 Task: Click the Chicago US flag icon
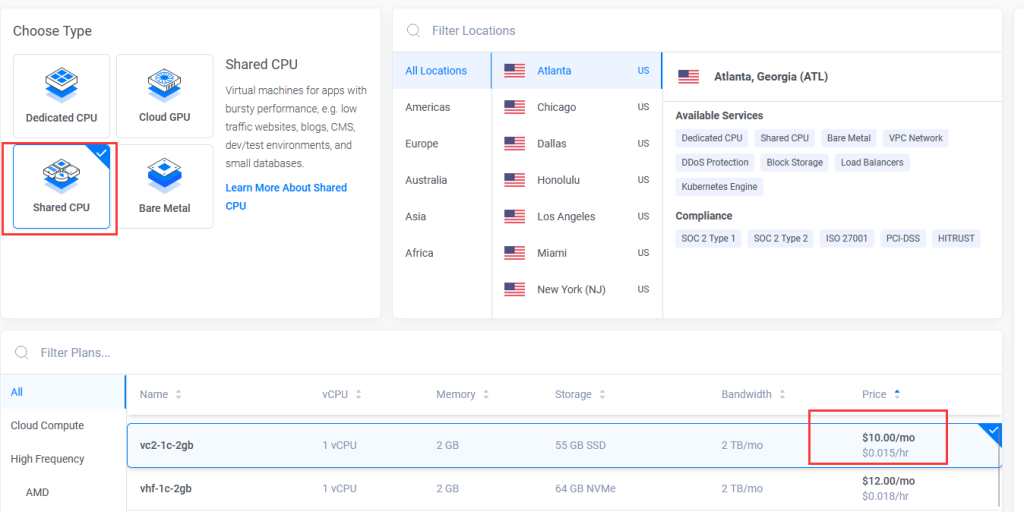(x=514, y=107)
